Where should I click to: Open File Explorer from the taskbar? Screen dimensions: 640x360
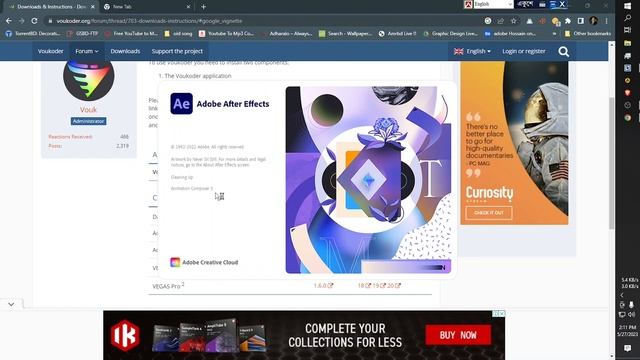[628, 43]
